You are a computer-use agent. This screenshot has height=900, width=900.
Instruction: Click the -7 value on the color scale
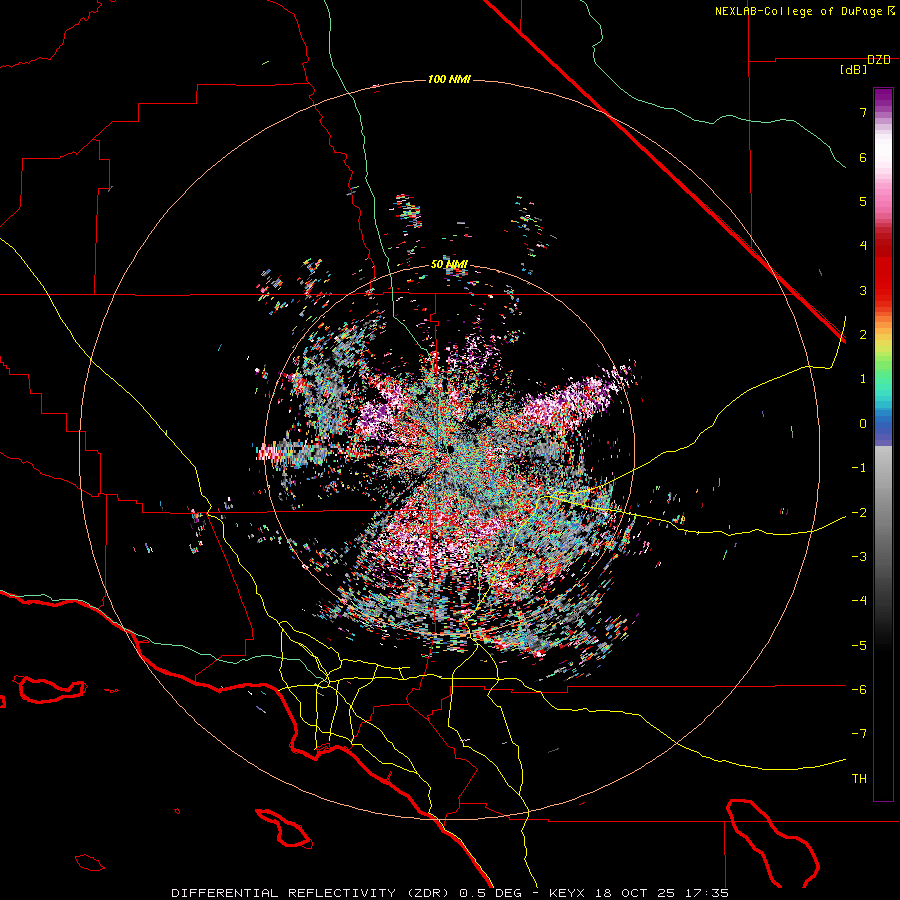(859, 734)
